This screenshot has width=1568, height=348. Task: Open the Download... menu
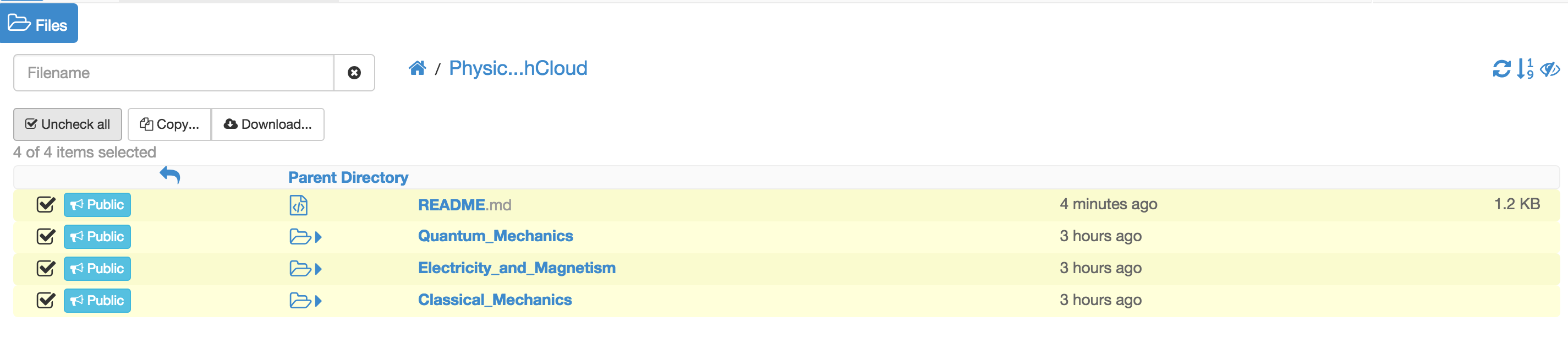268,124
